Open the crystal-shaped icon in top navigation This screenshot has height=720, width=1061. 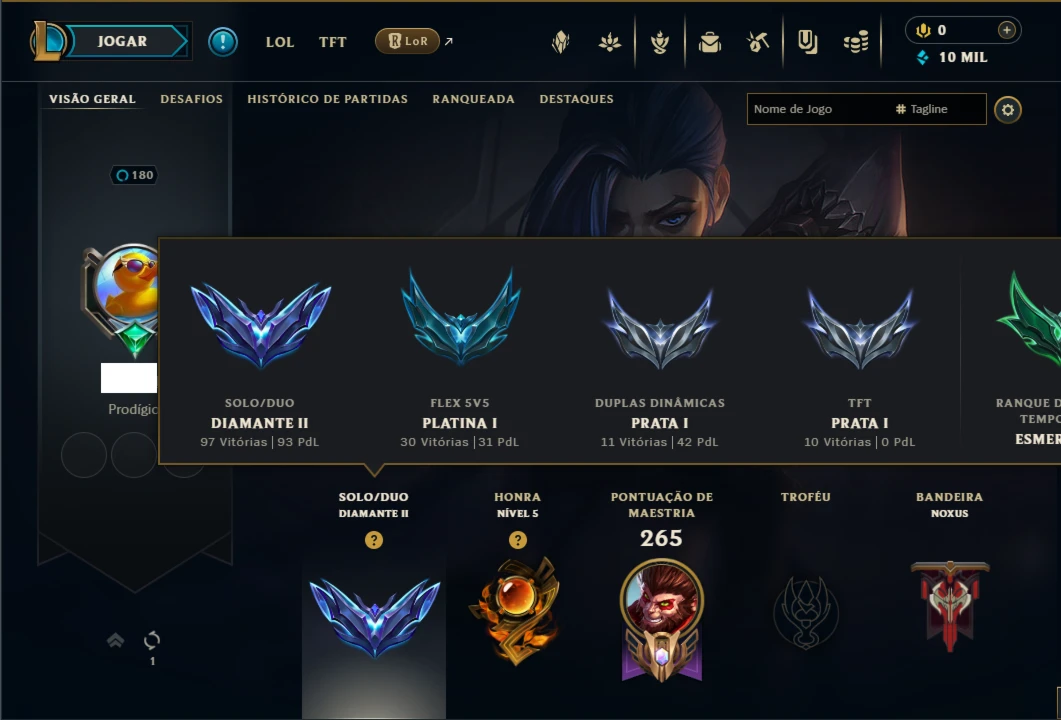pos(560,42)
